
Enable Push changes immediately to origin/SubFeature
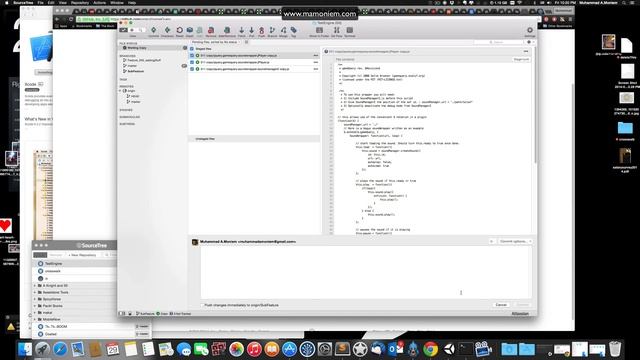point(202,305)
